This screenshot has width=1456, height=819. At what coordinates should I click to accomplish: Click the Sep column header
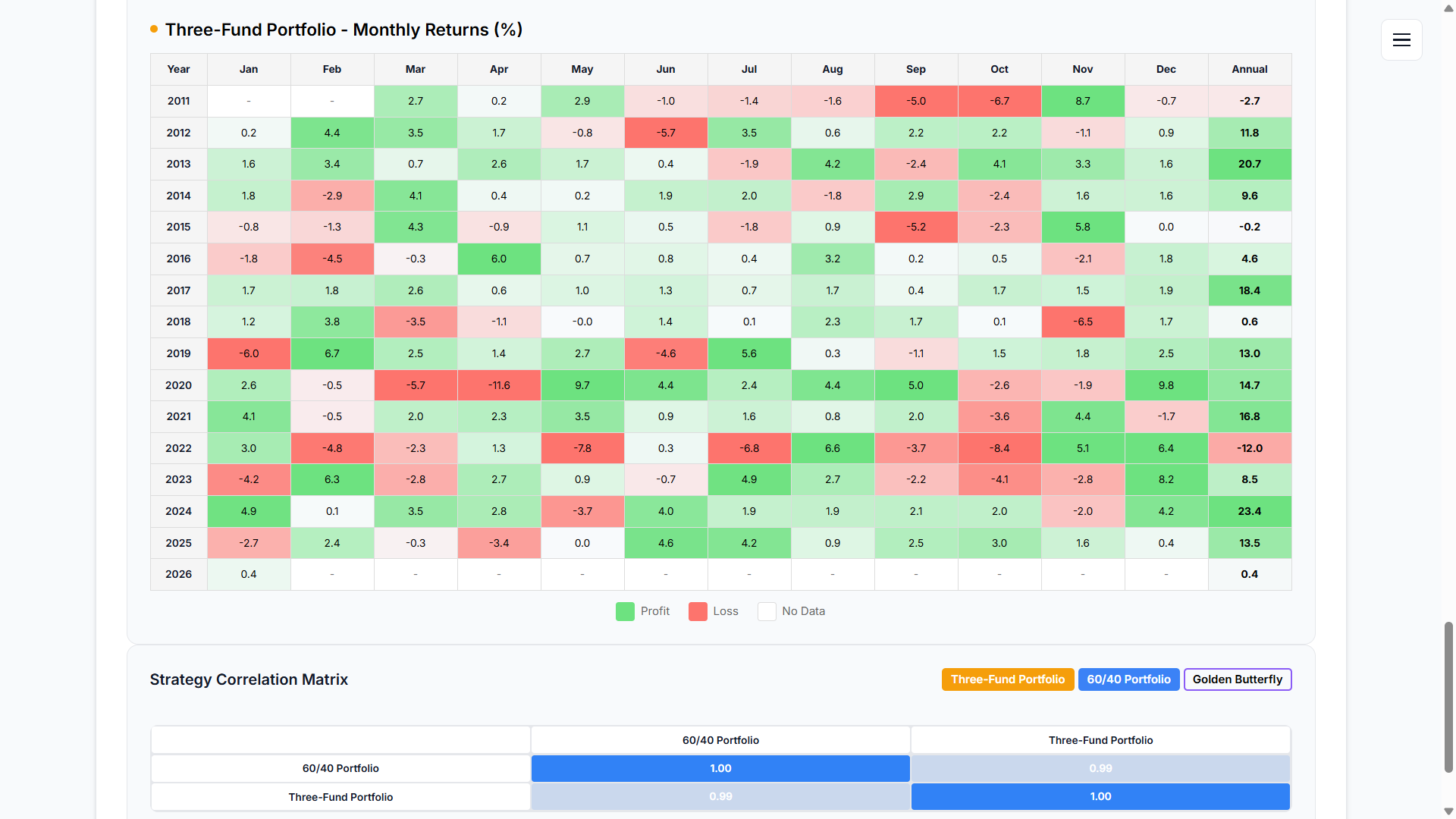coord(915,69)
